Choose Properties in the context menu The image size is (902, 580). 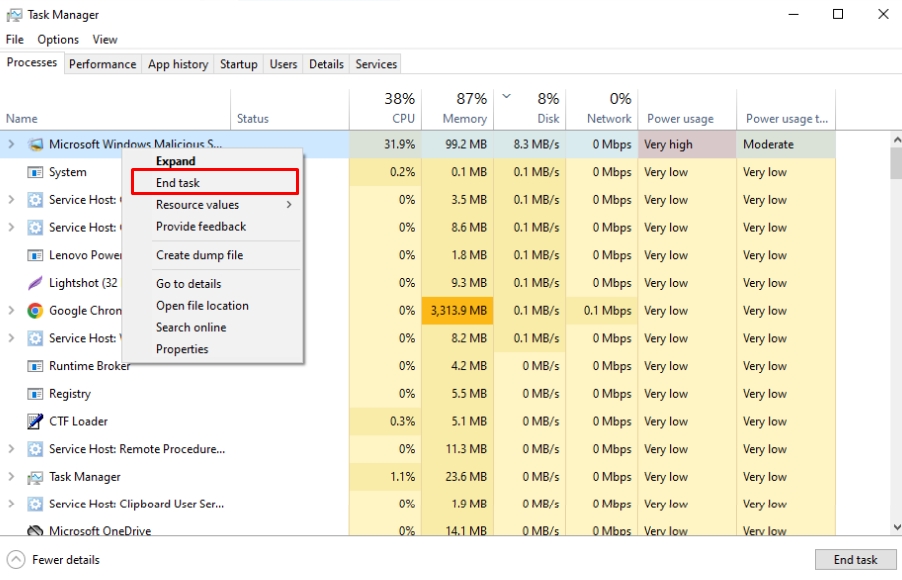coord(213,349)
